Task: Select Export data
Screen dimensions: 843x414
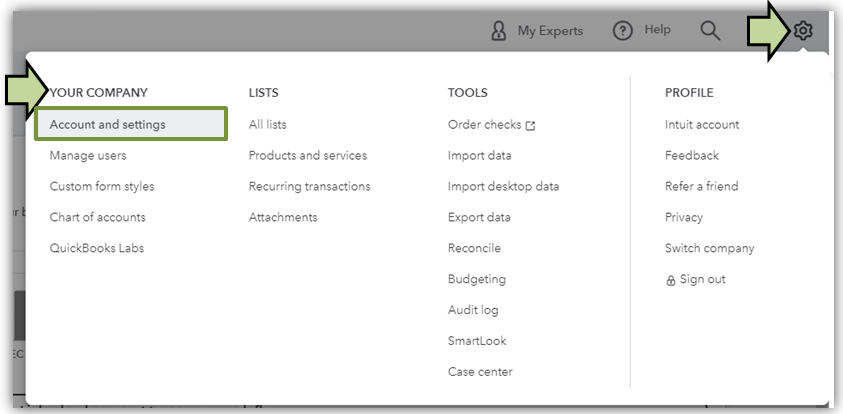Action: (x=479, y=217)
